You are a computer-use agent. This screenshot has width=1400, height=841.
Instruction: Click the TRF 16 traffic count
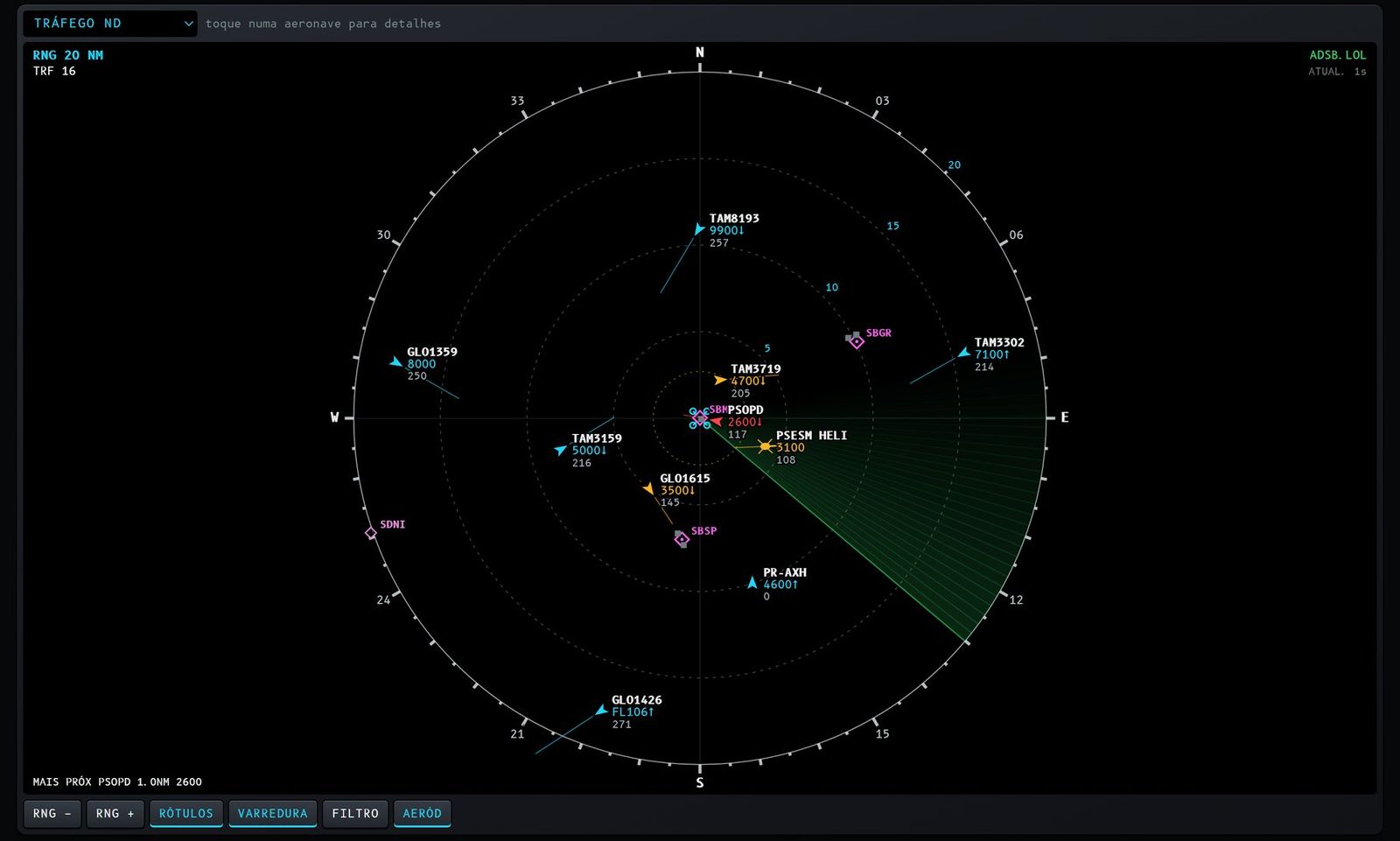54,71
